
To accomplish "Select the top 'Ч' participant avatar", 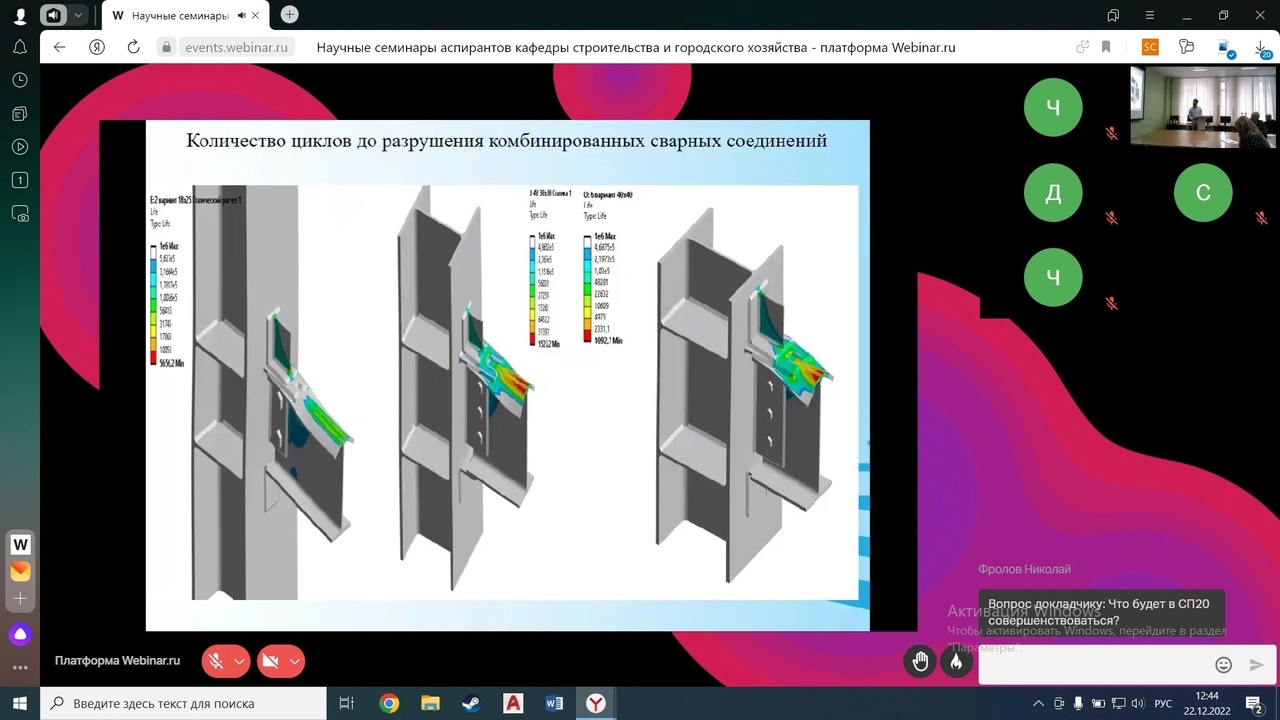I will coord(1053,107).
